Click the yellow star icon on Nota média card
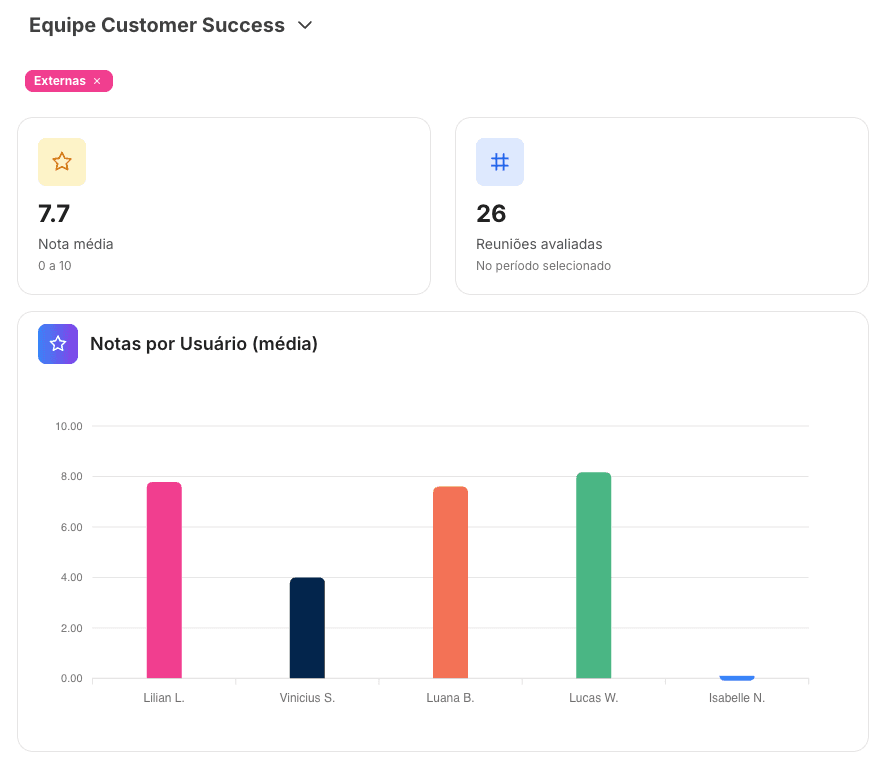This screenshot has width=885, height=770. [61, 161]
